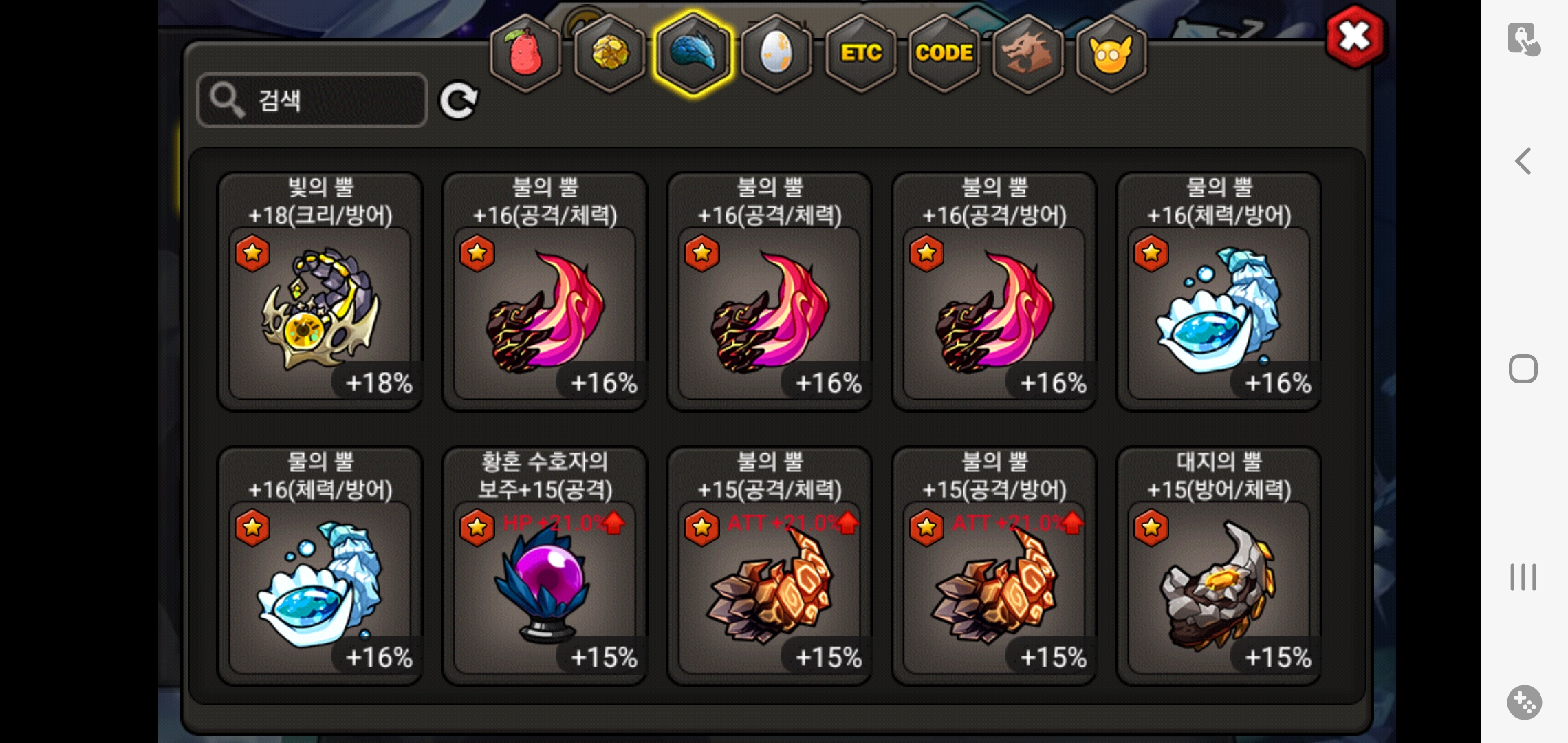
Task: Select the first 불의 뿔 +16(공격/체력) item
Action: click(545, 291)
